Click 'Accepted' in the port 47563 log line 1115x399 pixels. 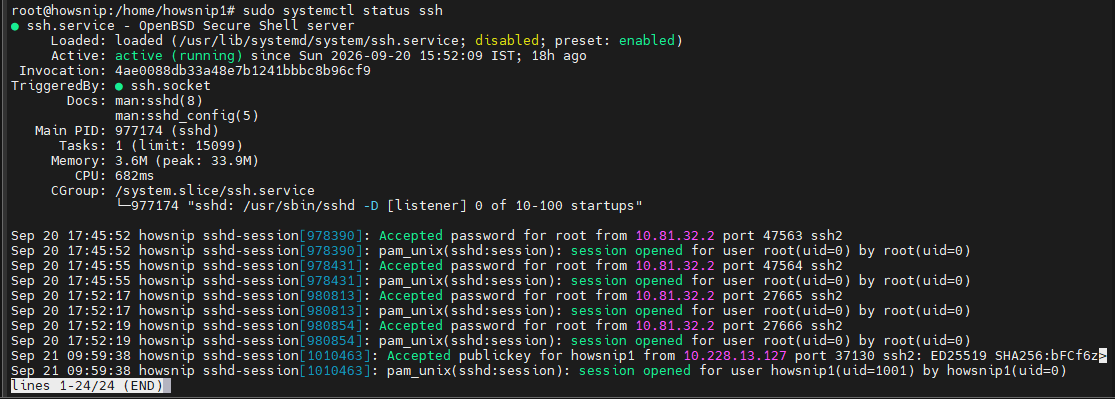(411, 235)
